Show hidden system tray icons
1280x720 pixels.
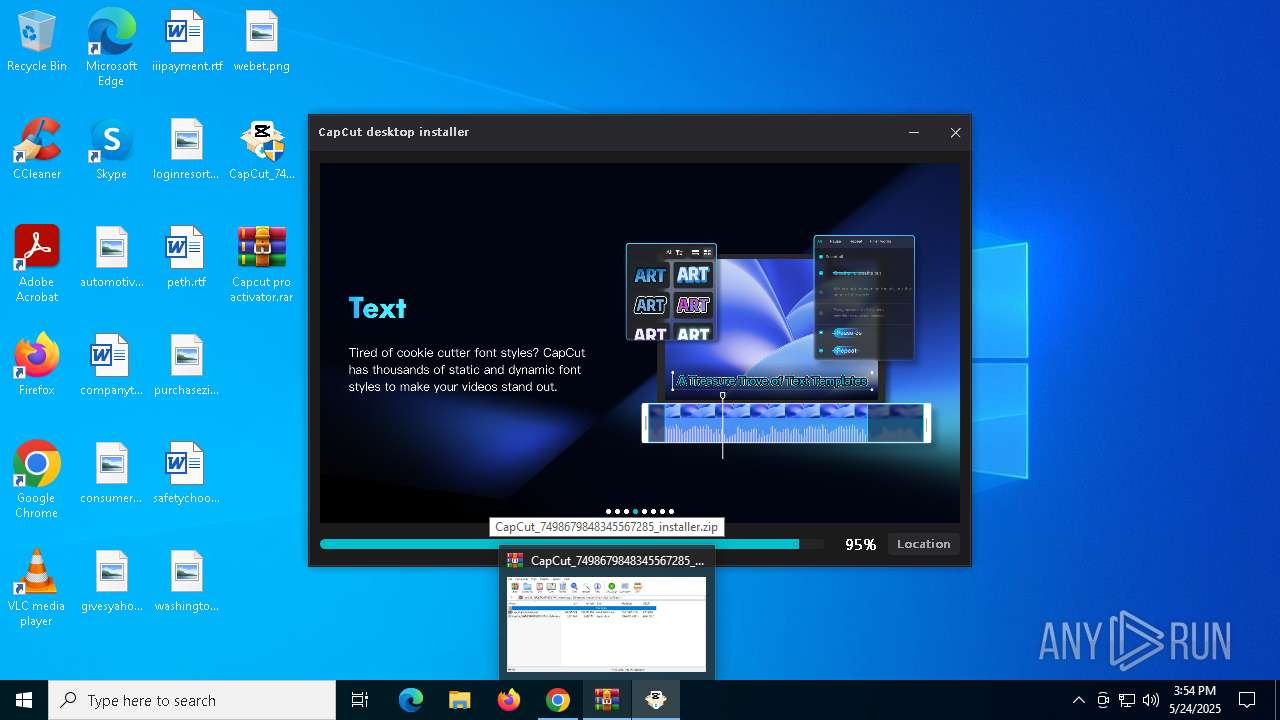tap(1078, 700)
